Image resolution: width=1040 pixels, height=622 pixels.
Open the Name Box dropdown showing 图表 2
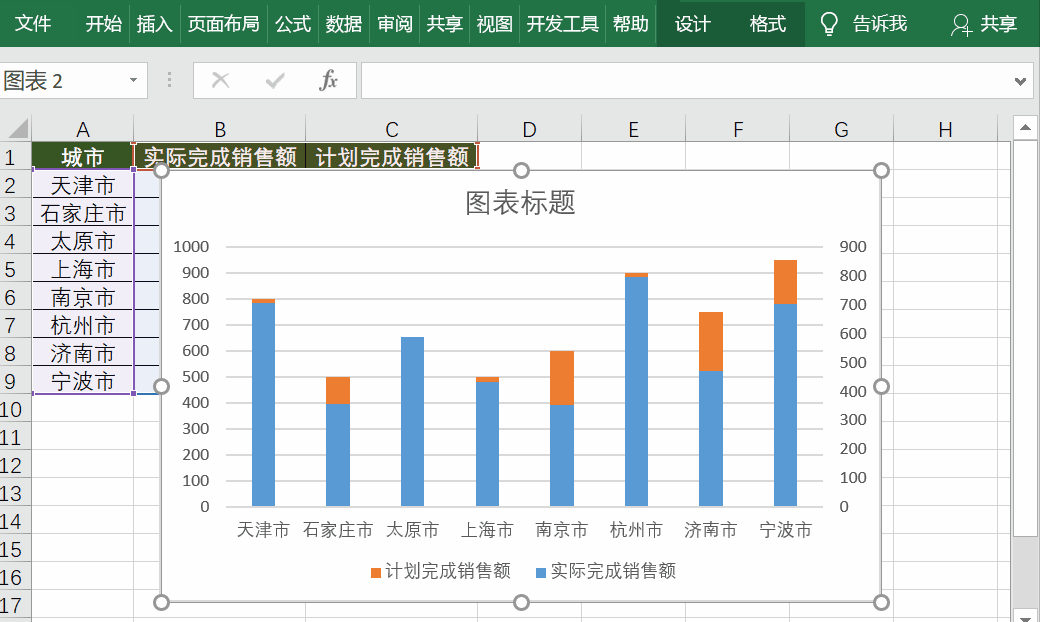(x=136, y=80)
